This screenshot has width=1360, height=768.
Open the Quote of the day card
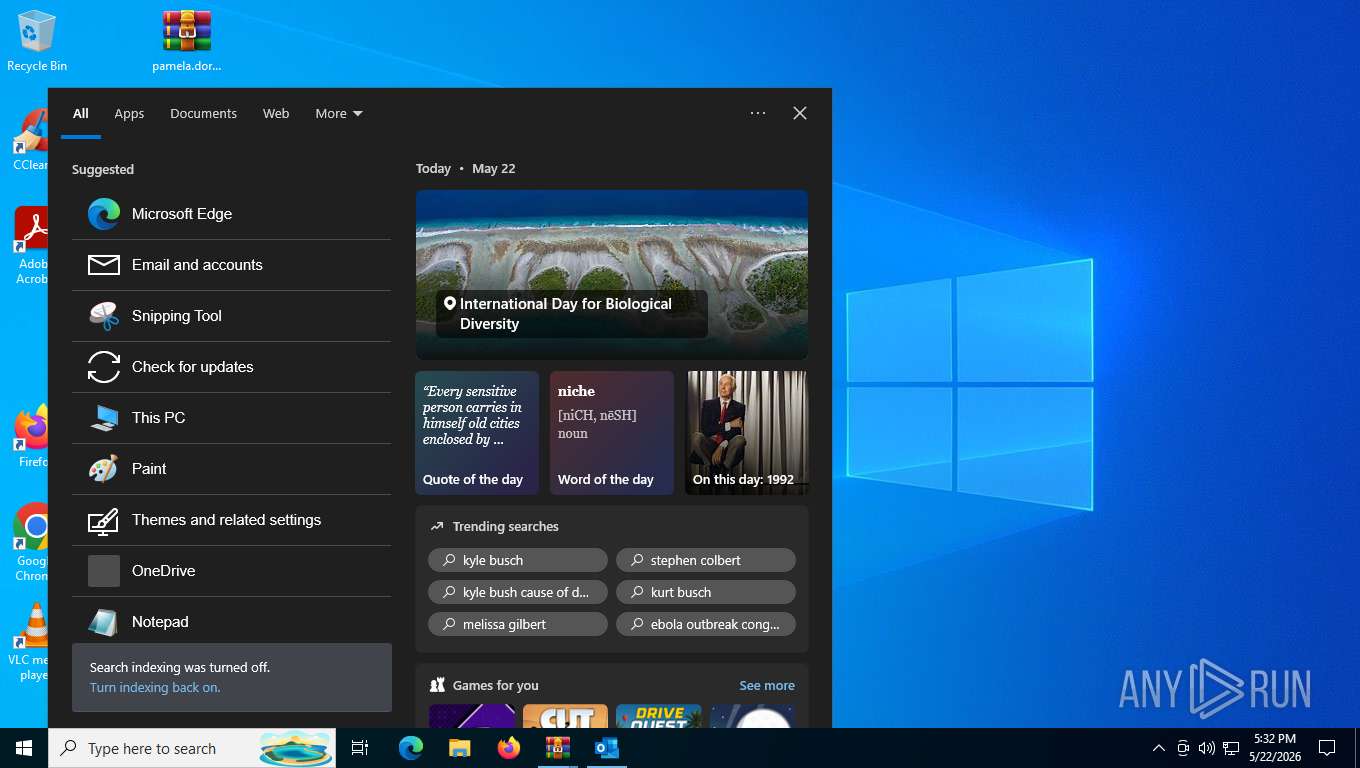point(477,433)
